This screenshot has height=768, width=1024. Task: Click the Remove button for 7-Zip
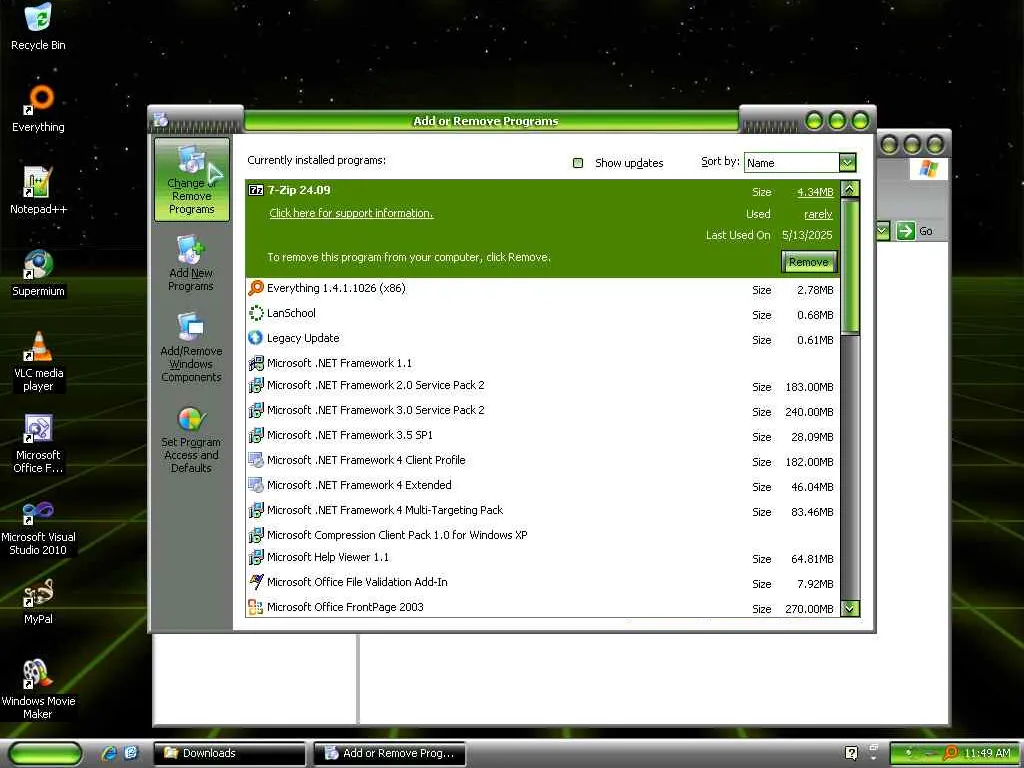point(808,262)
